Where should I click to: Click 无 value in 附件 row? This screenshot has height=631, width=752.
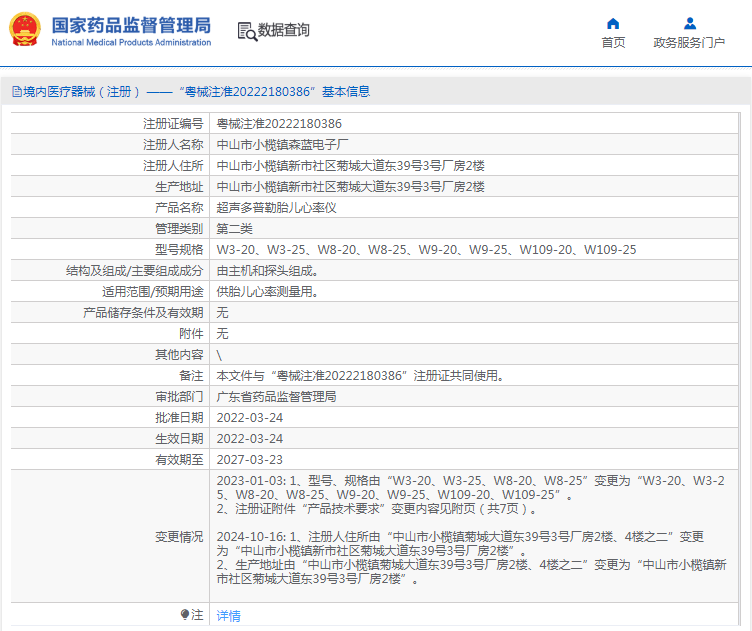click(x=223, y=334)
